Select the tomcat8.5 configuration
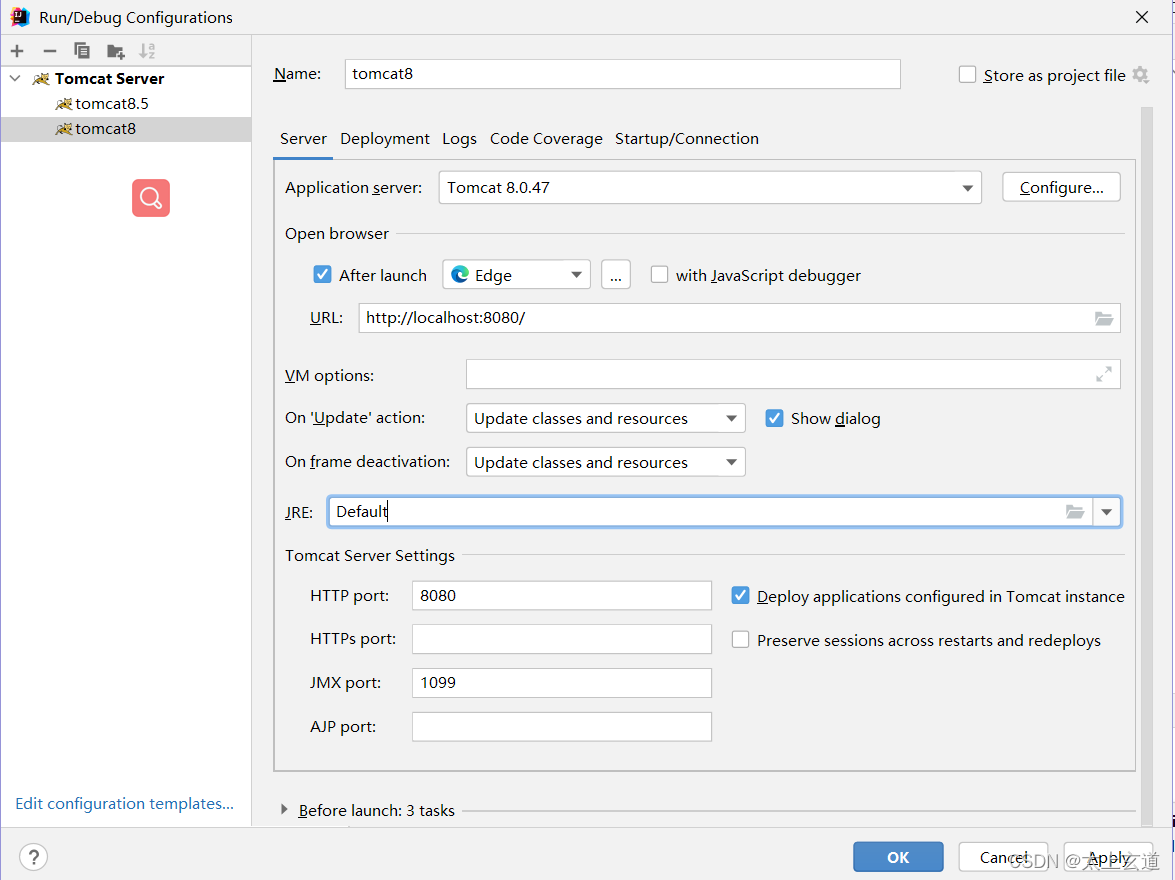The height and width of the screenshot is (880, 1175). coord(112,103)
